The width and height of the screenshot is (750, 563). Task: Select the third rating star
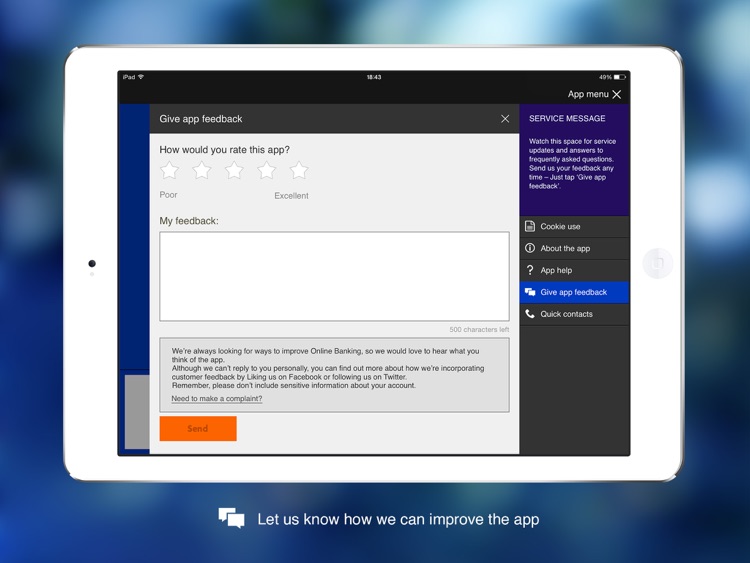234,170
